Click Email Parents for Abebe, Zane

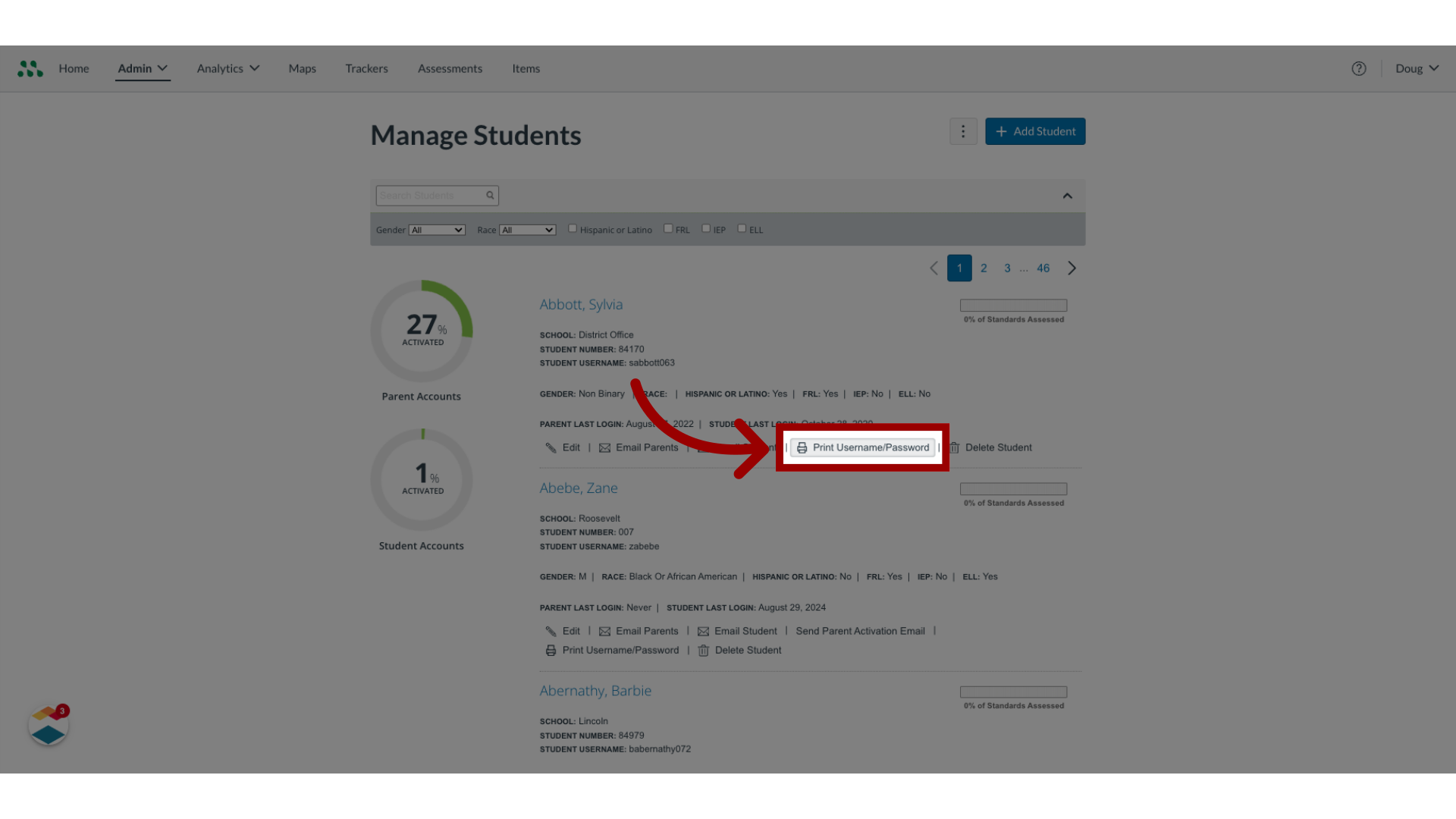tap(647, 632)
